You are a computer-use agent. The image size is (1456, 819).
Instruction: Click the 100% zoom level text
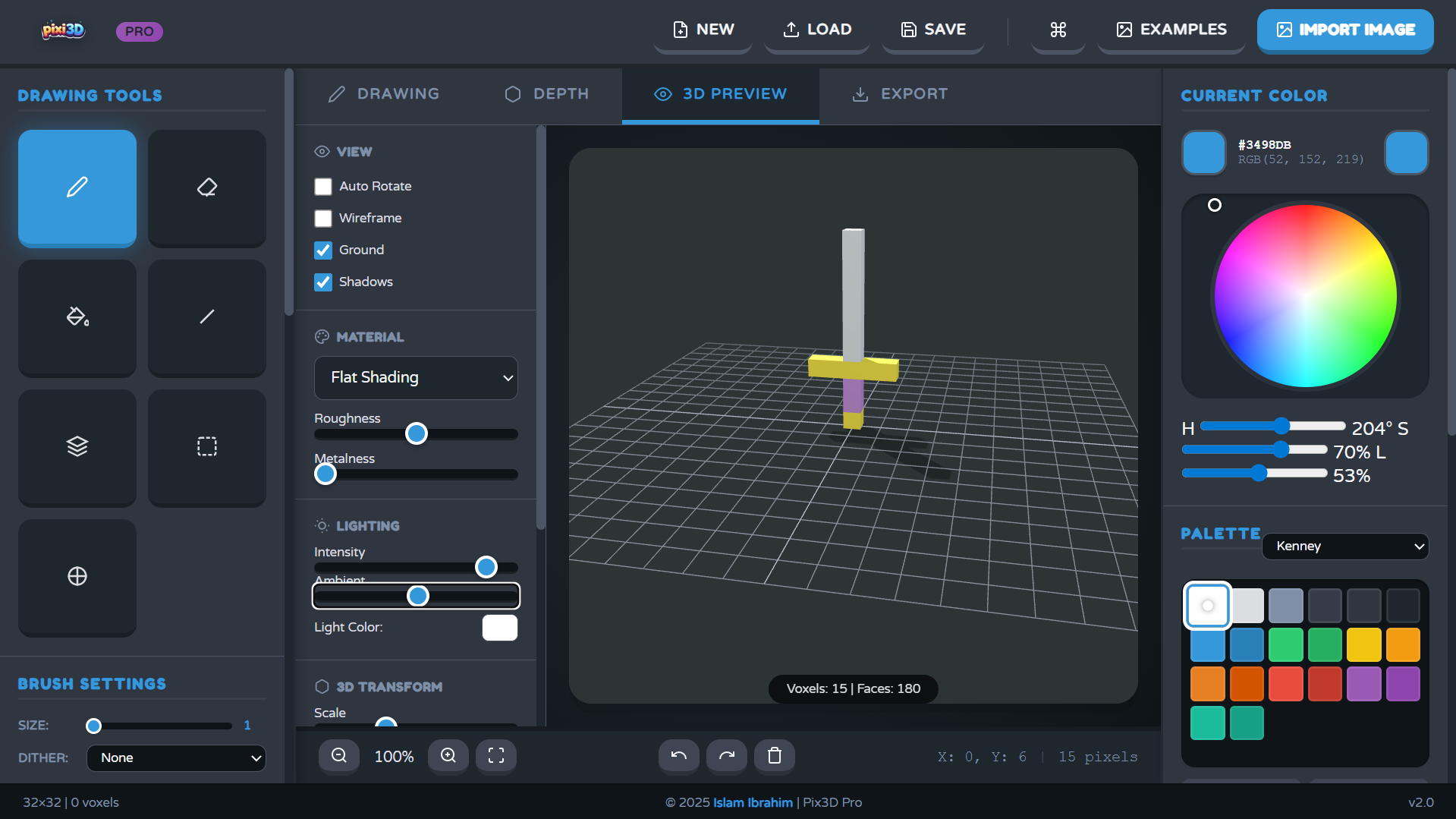click(x=395, y=757)
